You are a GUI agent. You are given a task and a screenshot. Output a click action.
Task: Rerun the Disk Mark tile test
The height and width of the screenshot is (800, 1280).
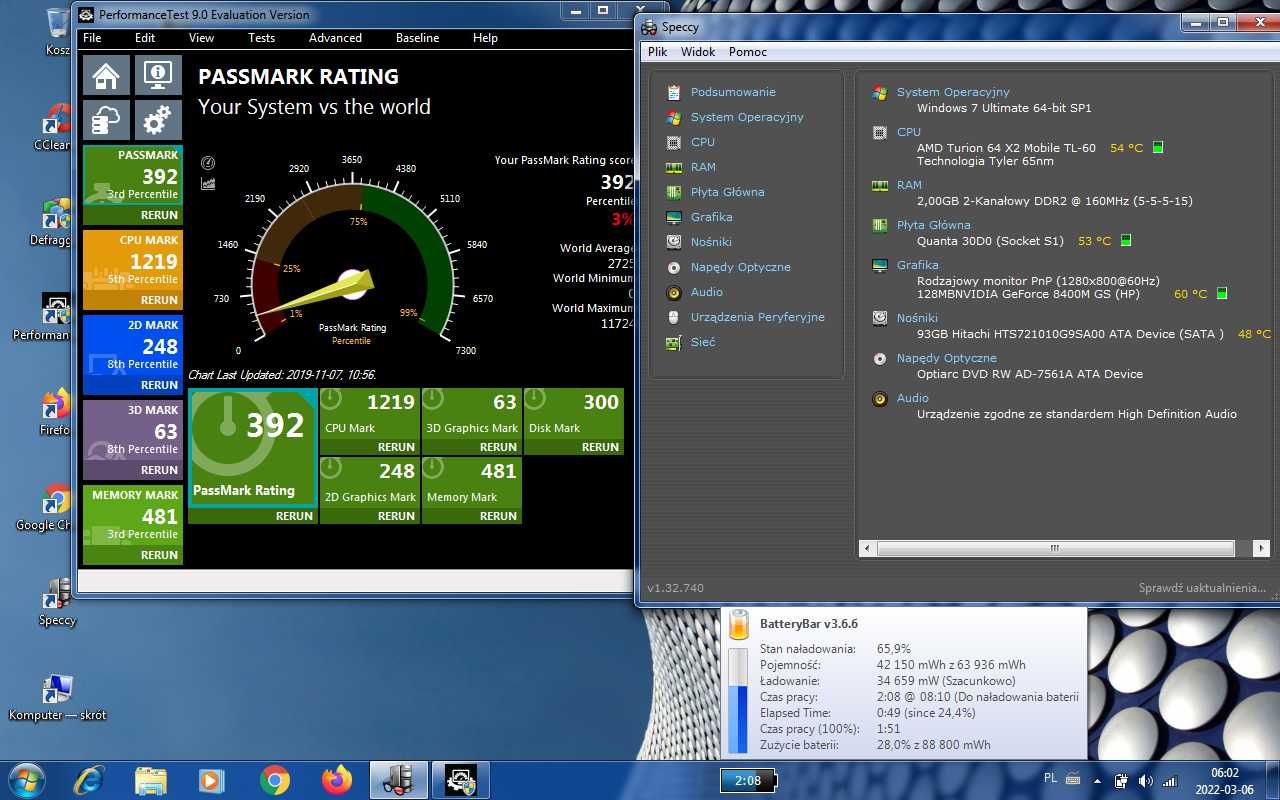pyautogui.click(x=600, y=447)
